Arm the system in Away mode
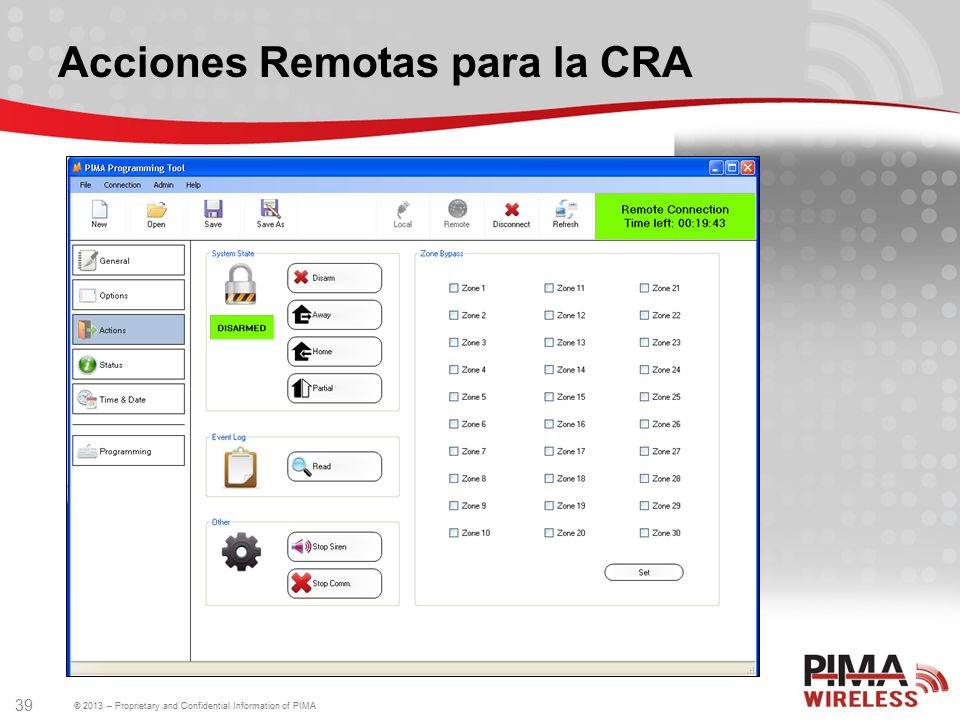 click(x=334, y=315)
